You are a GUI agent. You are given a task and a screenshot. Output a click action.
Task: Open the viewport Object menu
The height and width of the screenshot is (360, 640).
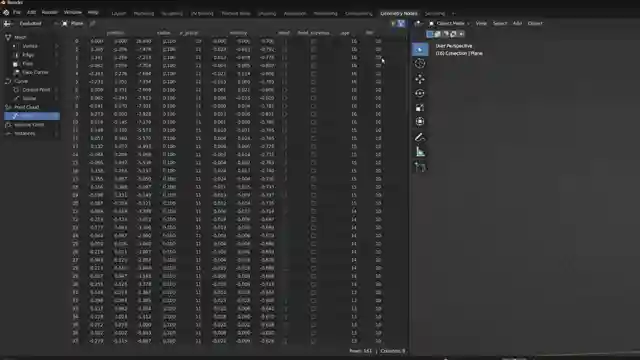coord(535,24)
